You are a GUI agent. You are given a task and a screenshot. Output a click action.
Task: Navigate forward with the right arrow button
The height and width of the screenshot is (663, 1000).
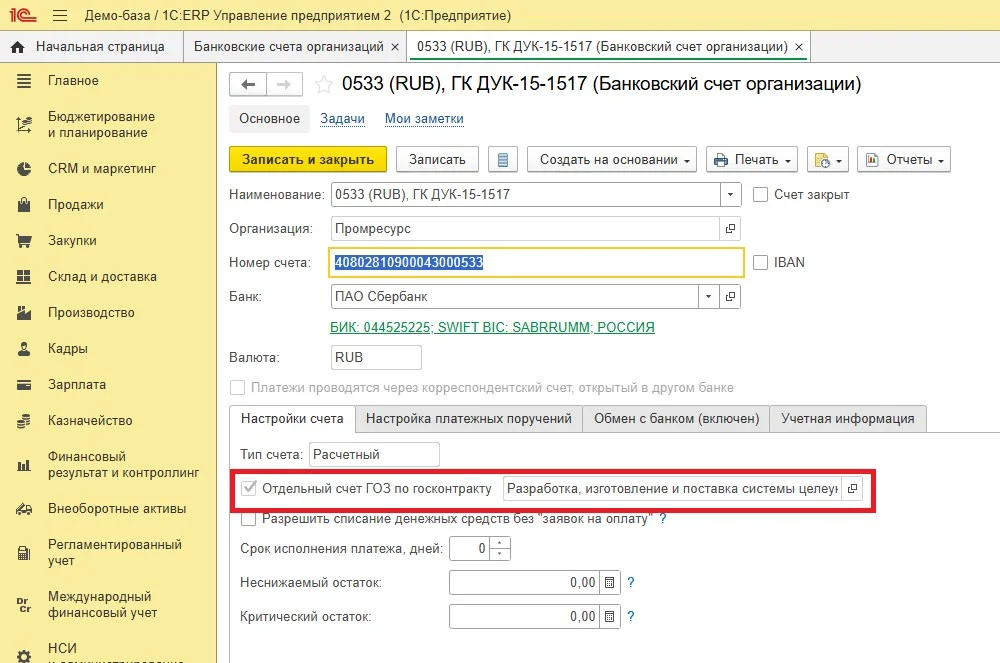click(284, 84)
